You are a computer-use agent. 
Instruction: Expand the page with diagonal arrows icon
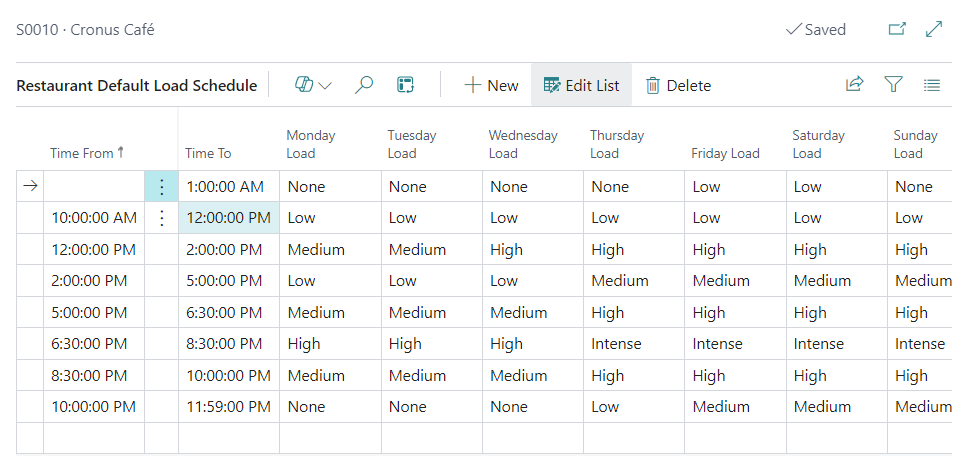(x=935, y=30)
